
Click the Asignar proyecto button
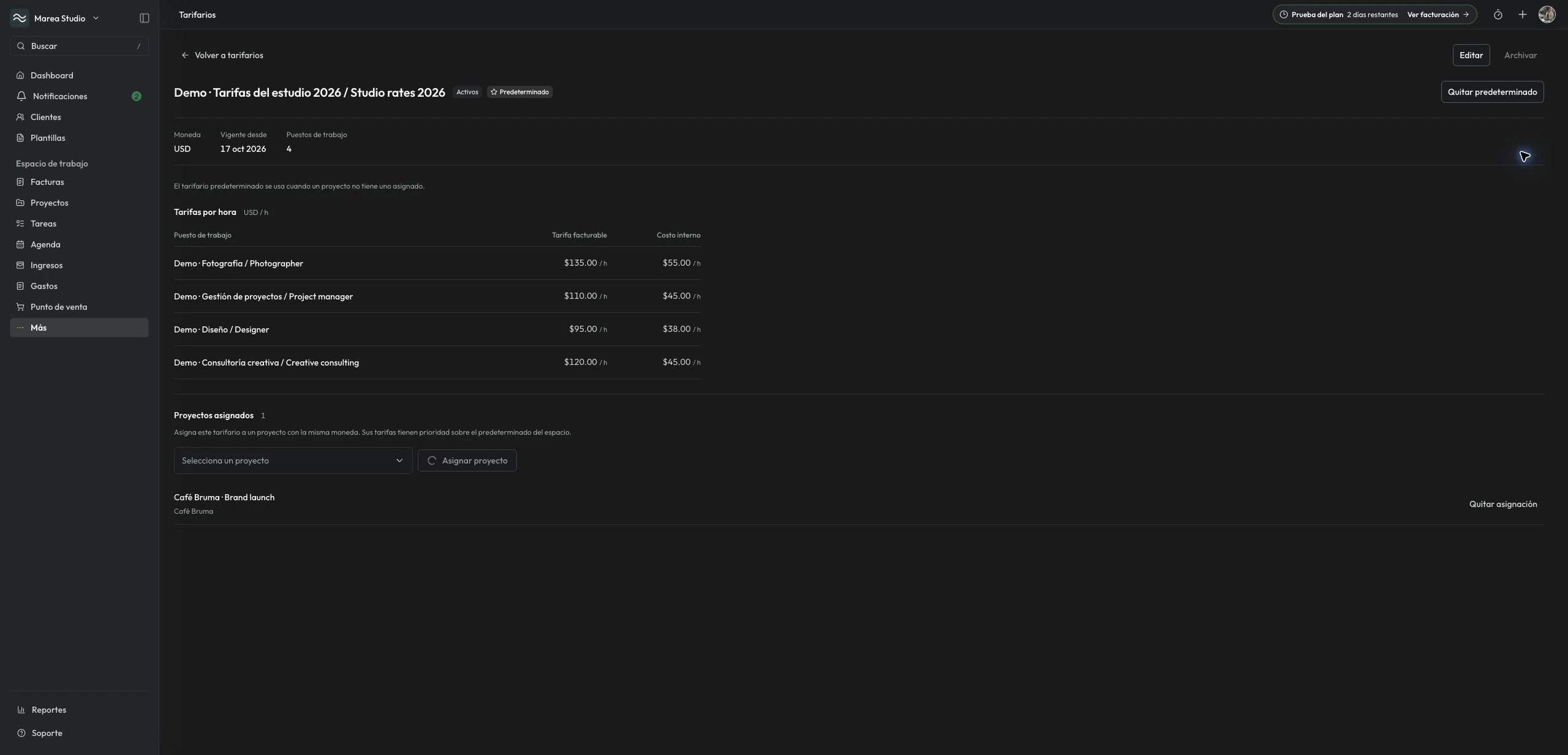[467, 460]
